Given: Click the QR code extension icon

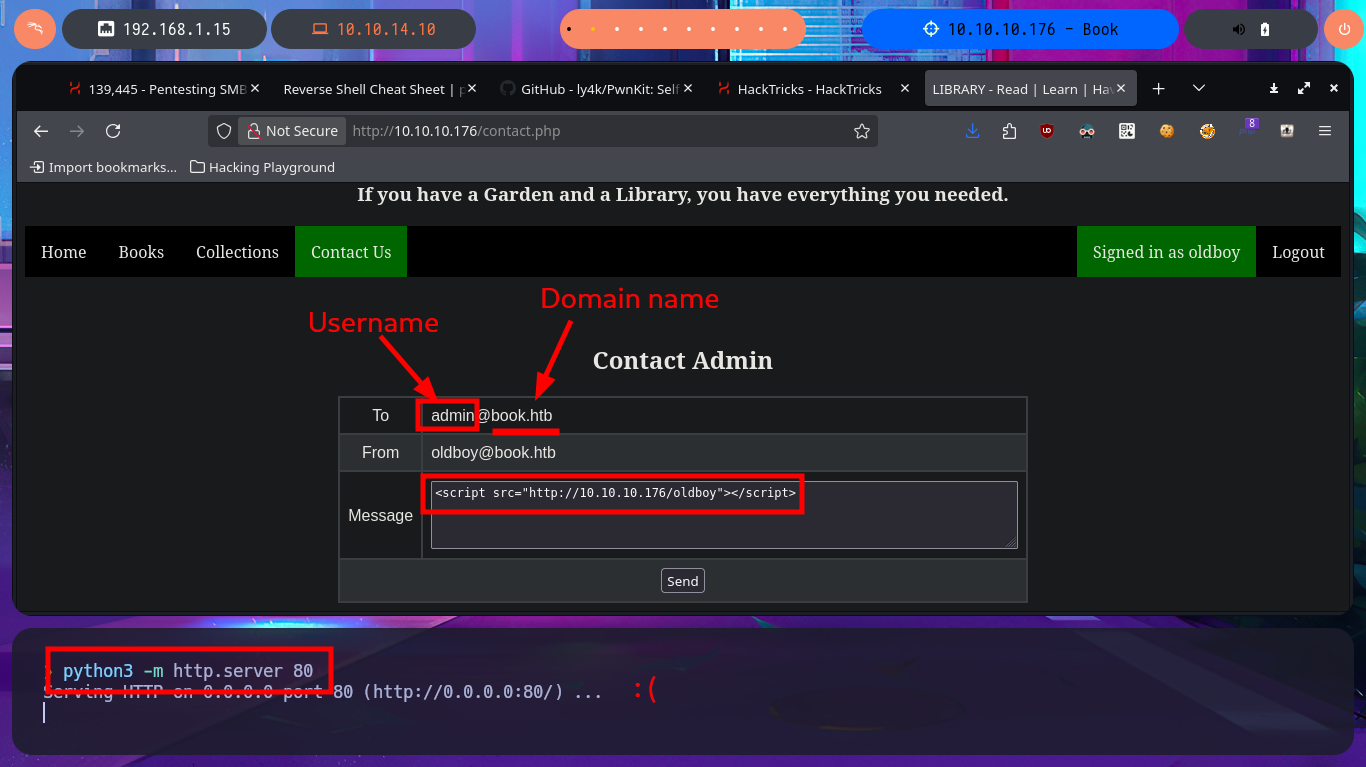Looking at the screenshot, I should coord(1127,131).
